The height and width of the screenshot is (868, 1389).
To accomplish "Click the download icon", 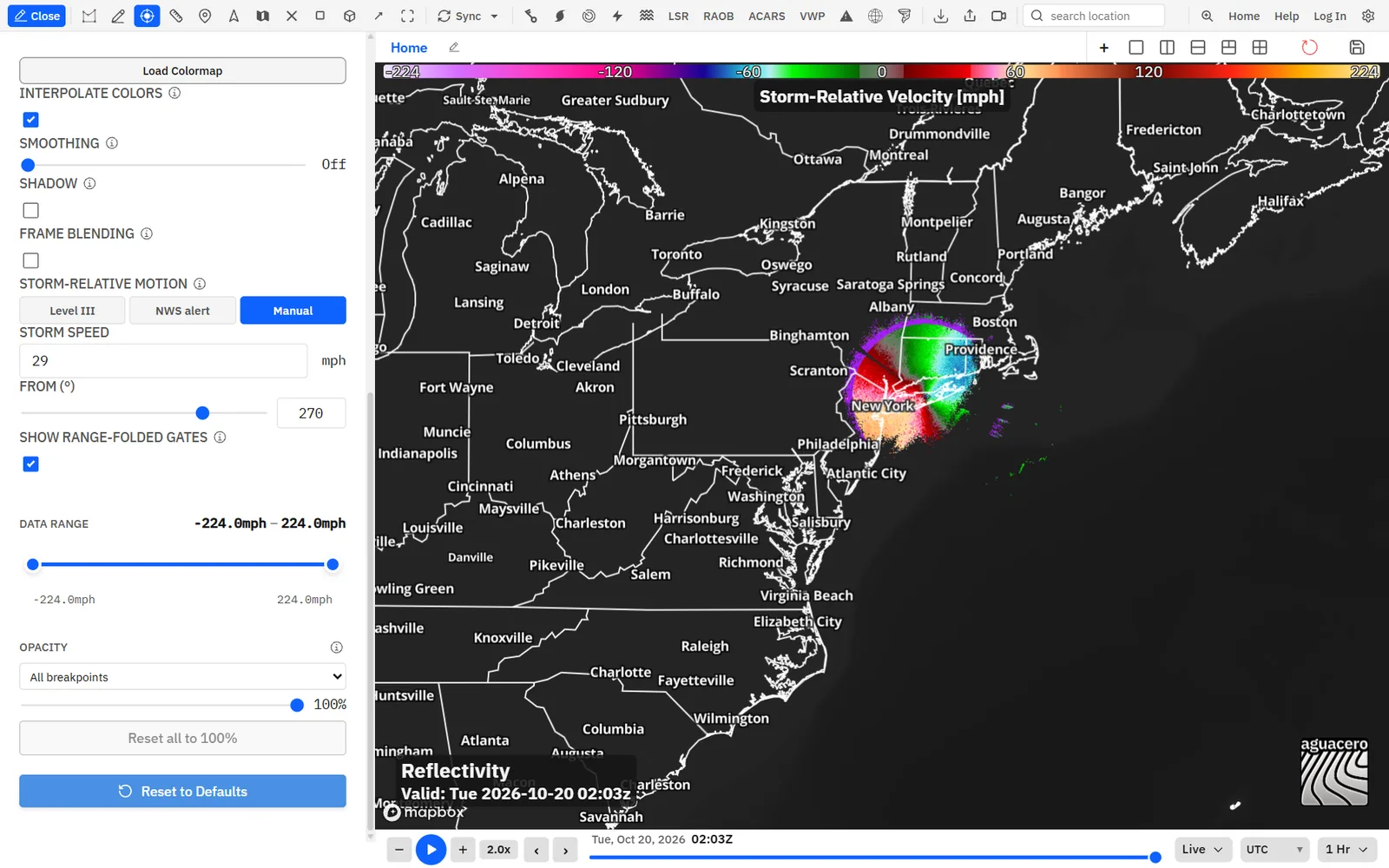I will pos(940,16).
